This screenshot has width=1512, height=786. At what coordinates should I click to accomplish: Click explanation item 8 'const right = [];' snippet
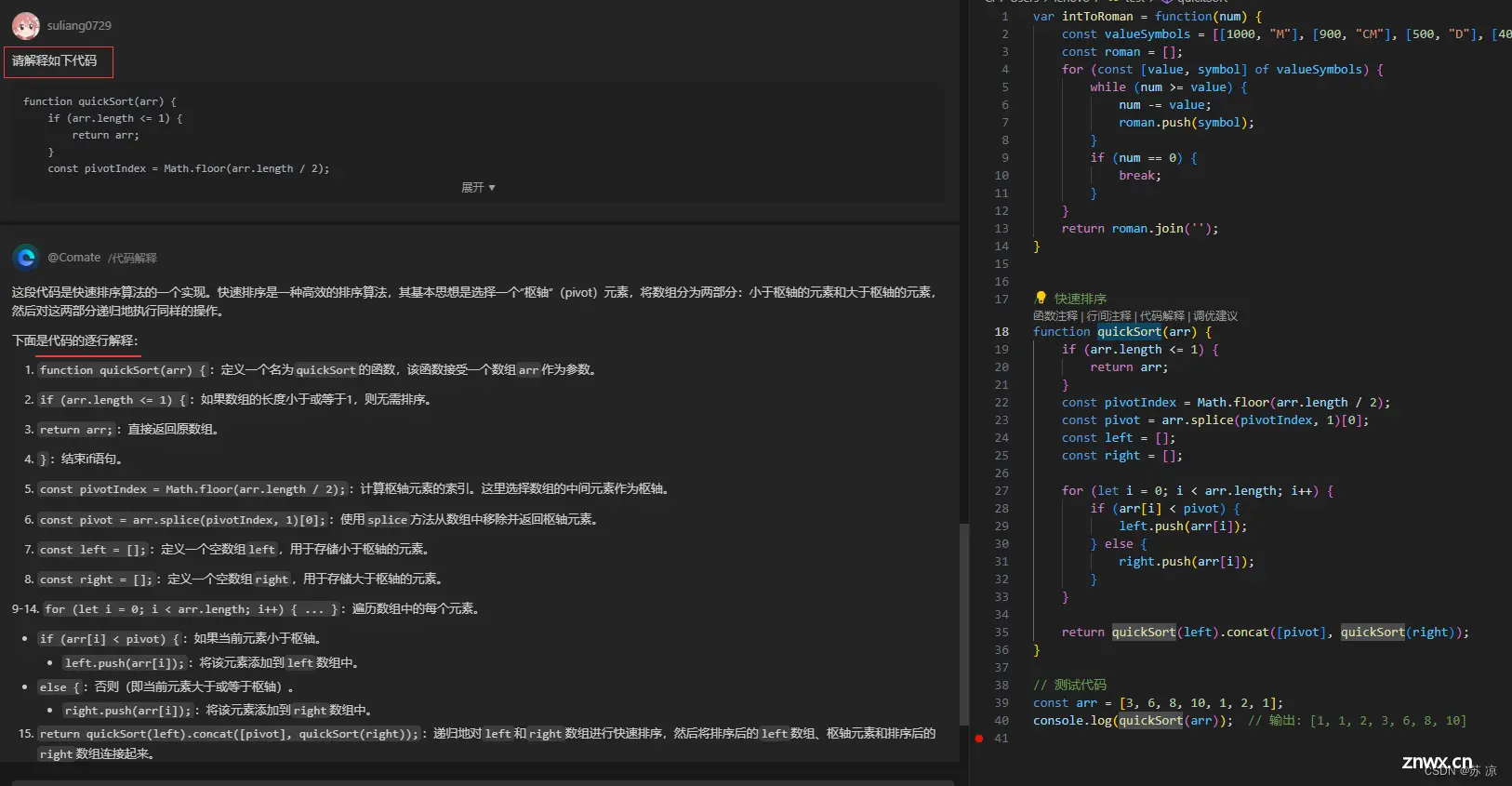[97, 580]
